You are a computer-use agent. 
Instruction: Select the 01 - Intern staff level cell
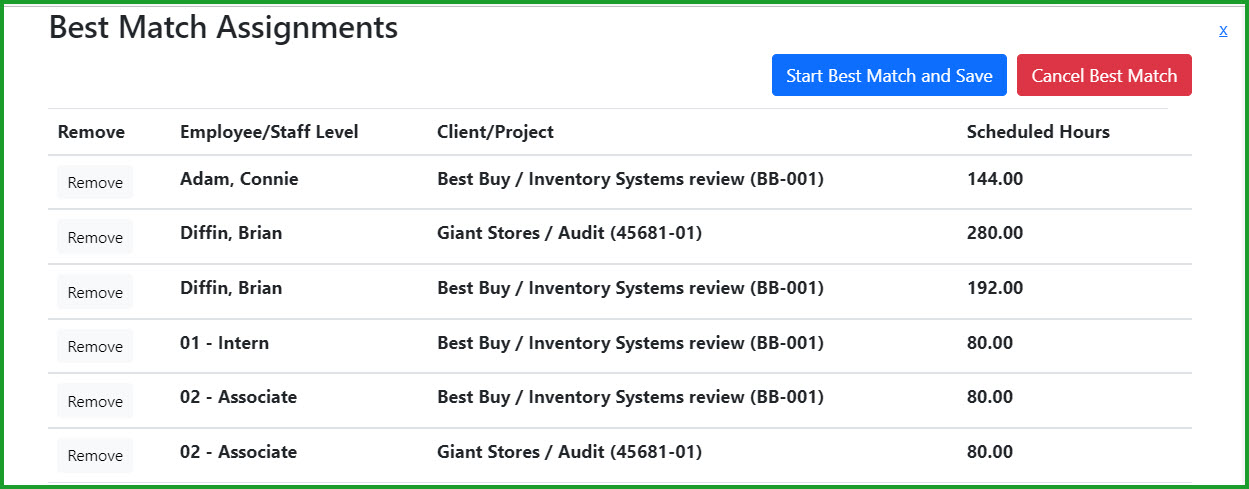coord(224,343)
